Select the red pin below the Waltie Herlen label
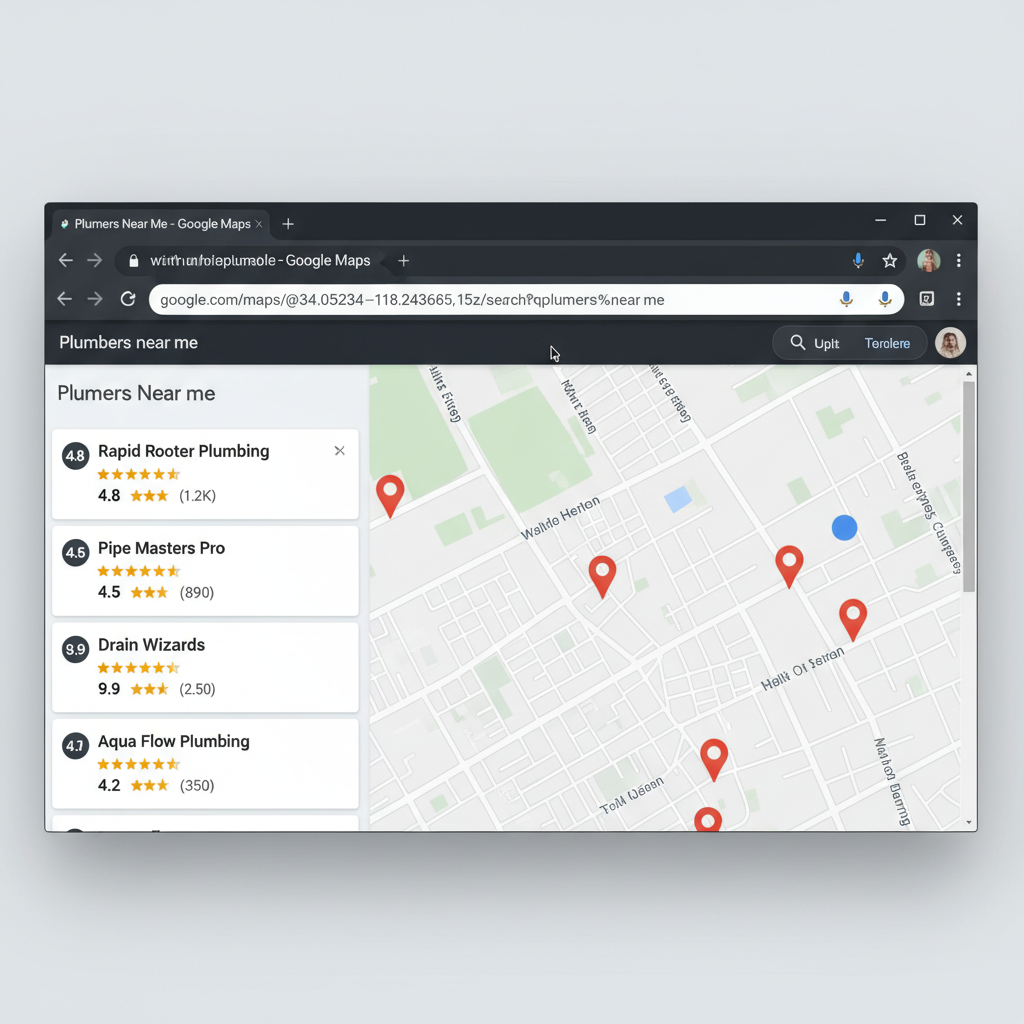Image resolution: width=1024 pixels, height=1024 pixels. point(602,576)
